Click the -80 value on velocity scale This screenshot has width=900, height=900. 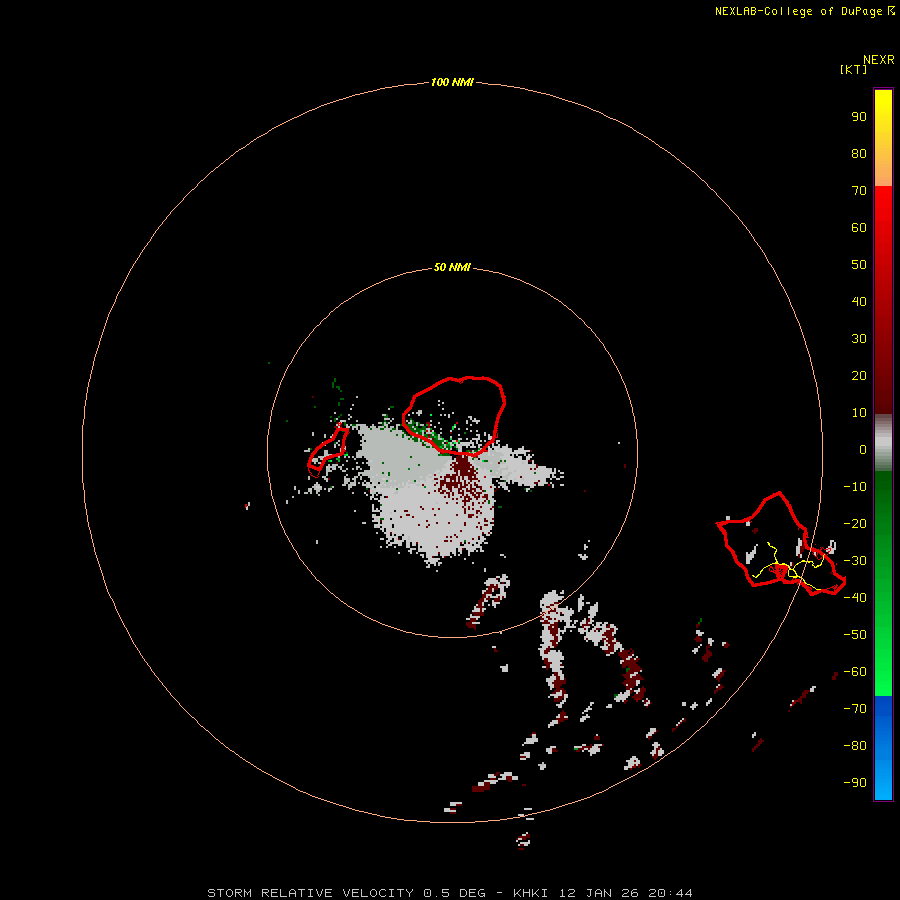point(855,746)
